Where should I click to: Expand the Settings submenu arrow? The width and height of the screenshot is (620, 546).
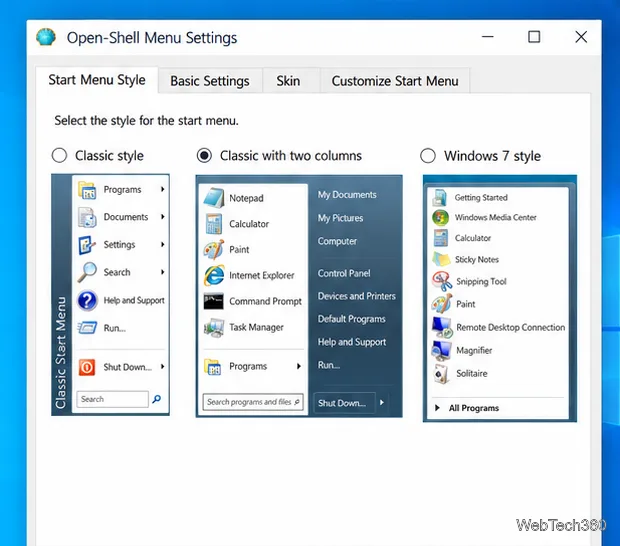pos(162,244)
